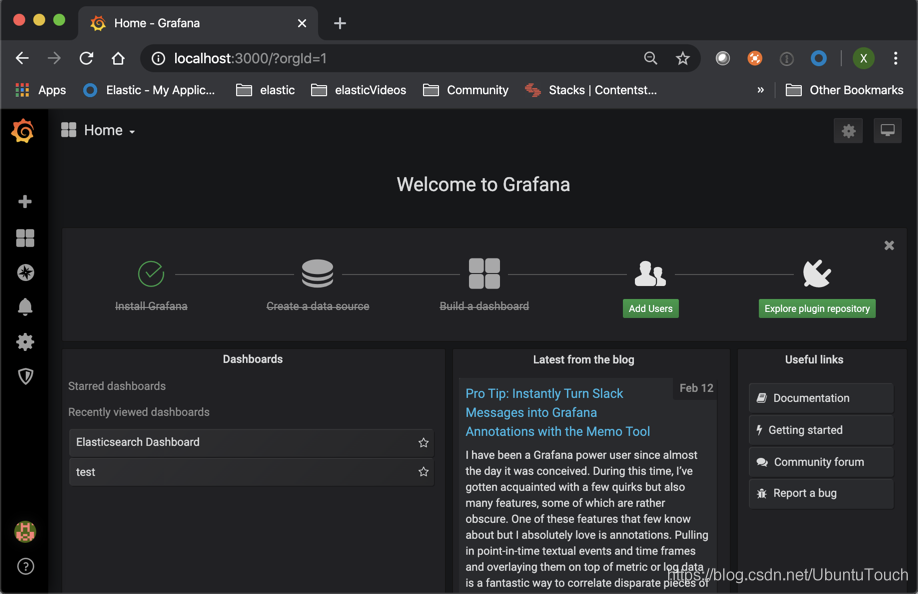Click the Explore plugin repository button

point(817,308)
